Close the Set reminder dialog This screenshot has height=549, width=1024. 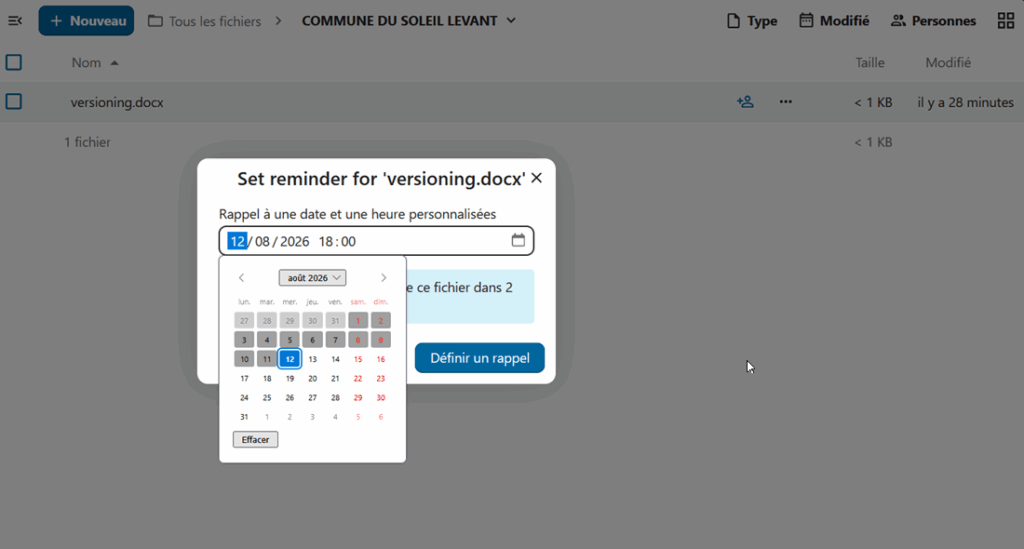click(536, 178)
